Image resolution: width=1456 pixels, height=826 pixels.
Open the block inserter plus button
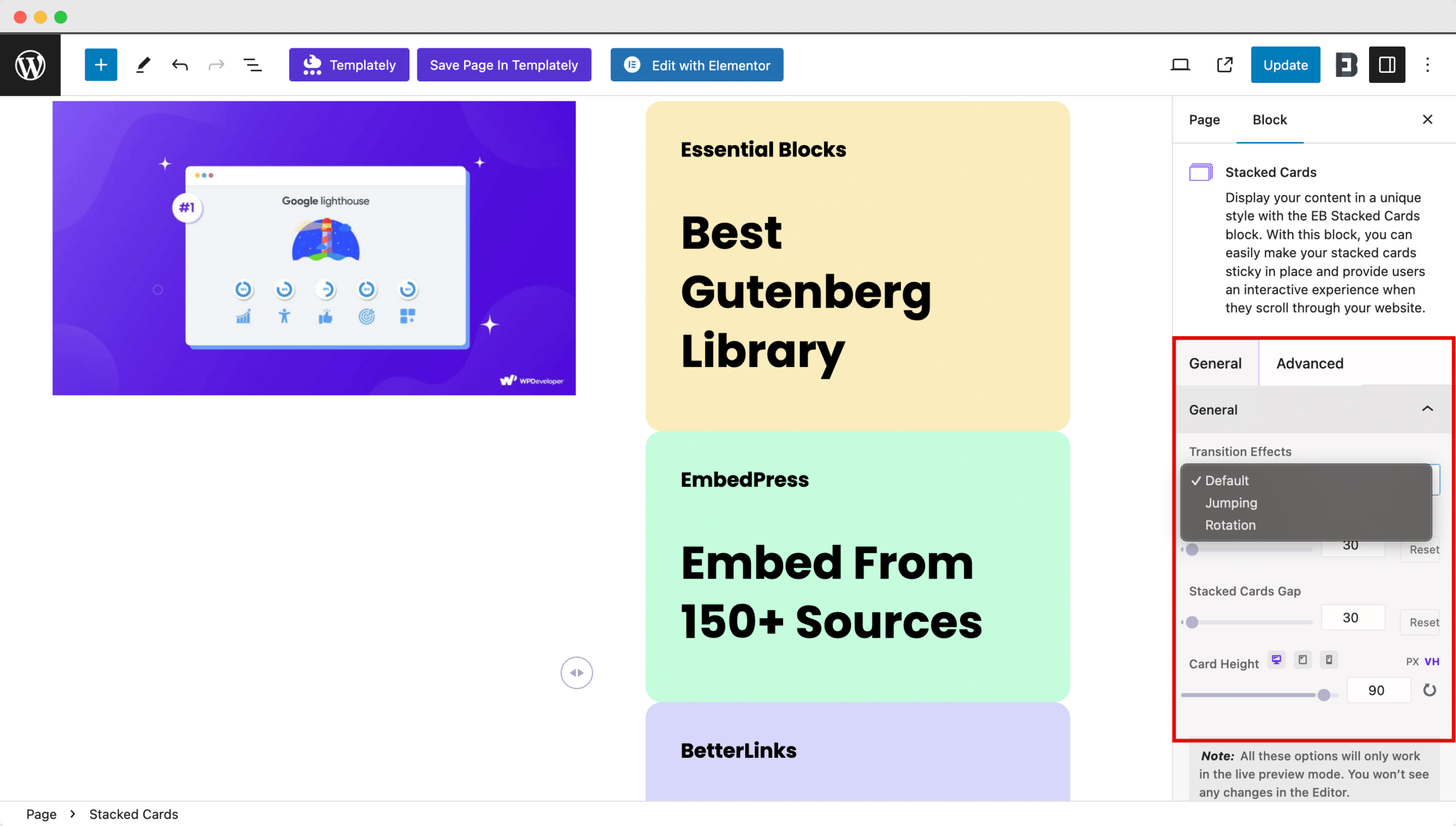click(x=101, y=65)
